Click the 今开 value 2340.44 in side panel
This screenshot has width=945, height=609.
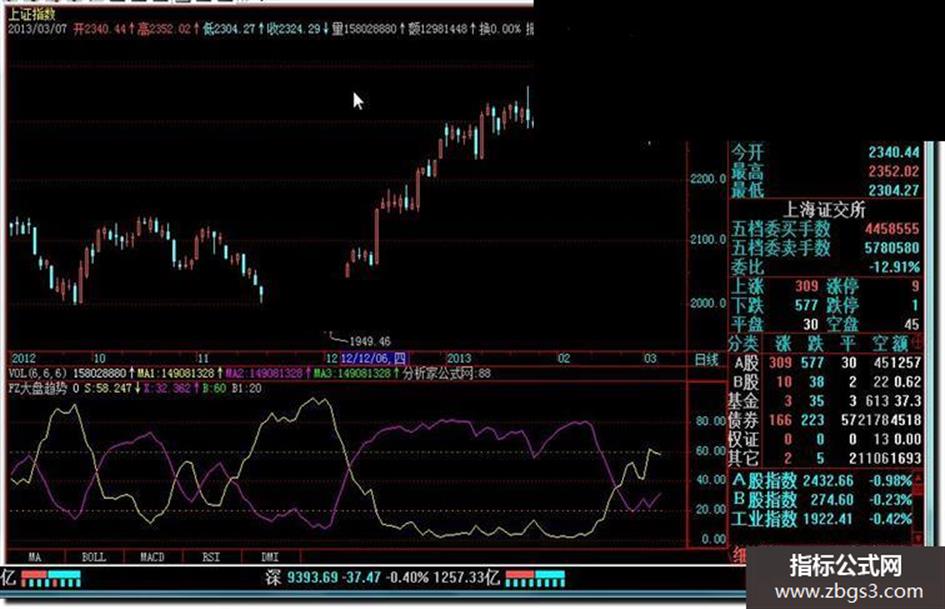[x=894, y=153]
